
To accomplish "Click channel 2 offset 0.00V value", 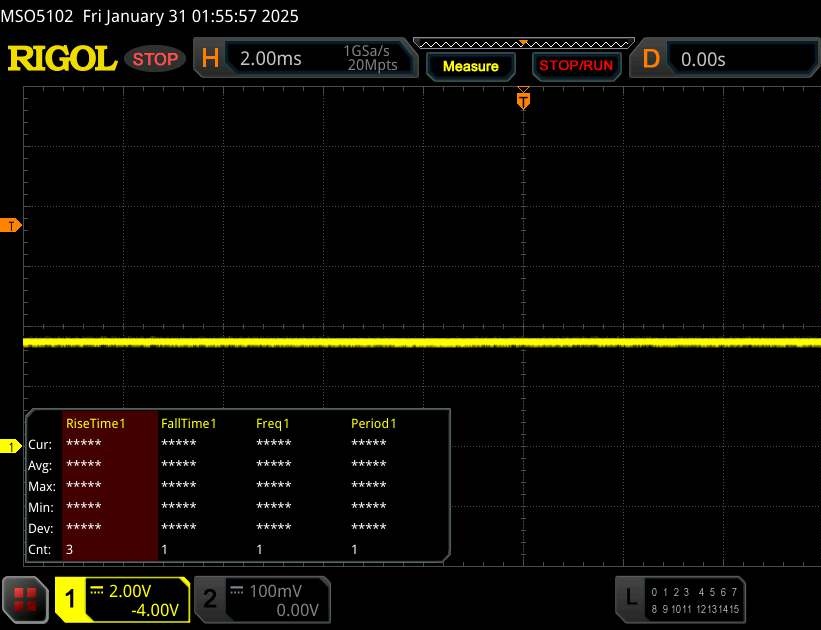I will [297, 610].
